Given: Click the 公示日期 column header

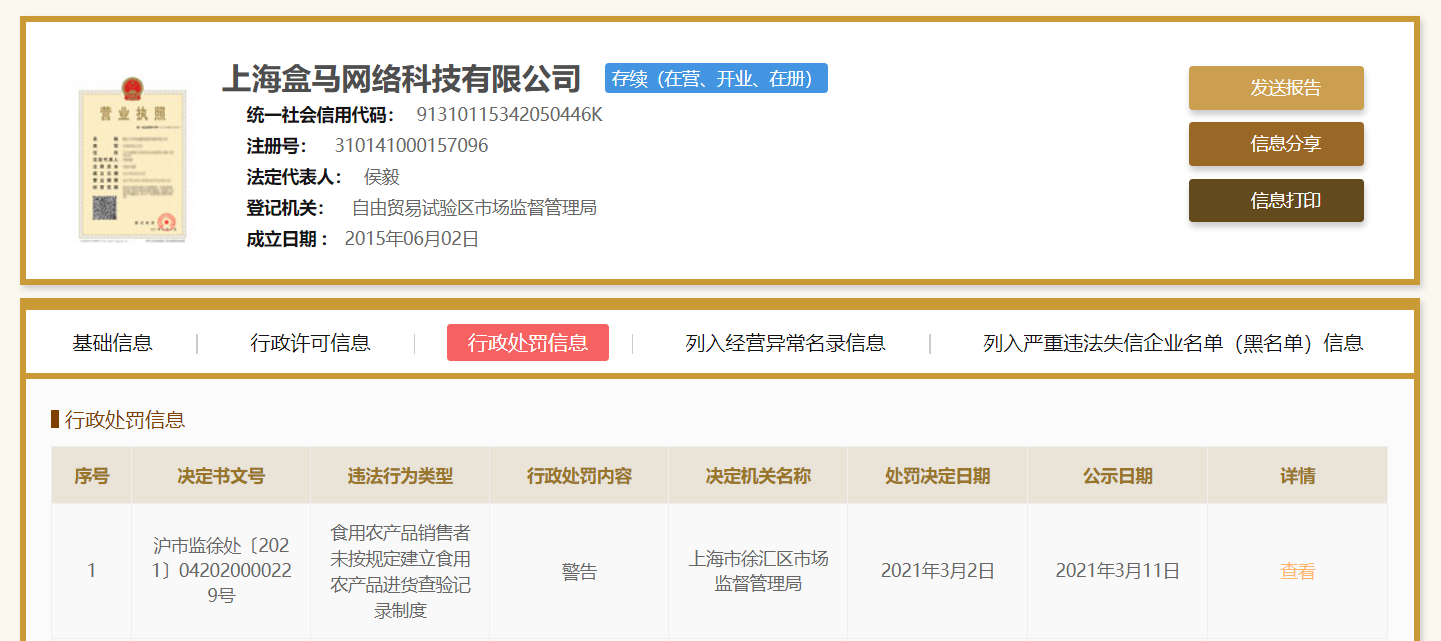Looking at the screenshot, I should pyautogui.click(x=1117, y=476).
